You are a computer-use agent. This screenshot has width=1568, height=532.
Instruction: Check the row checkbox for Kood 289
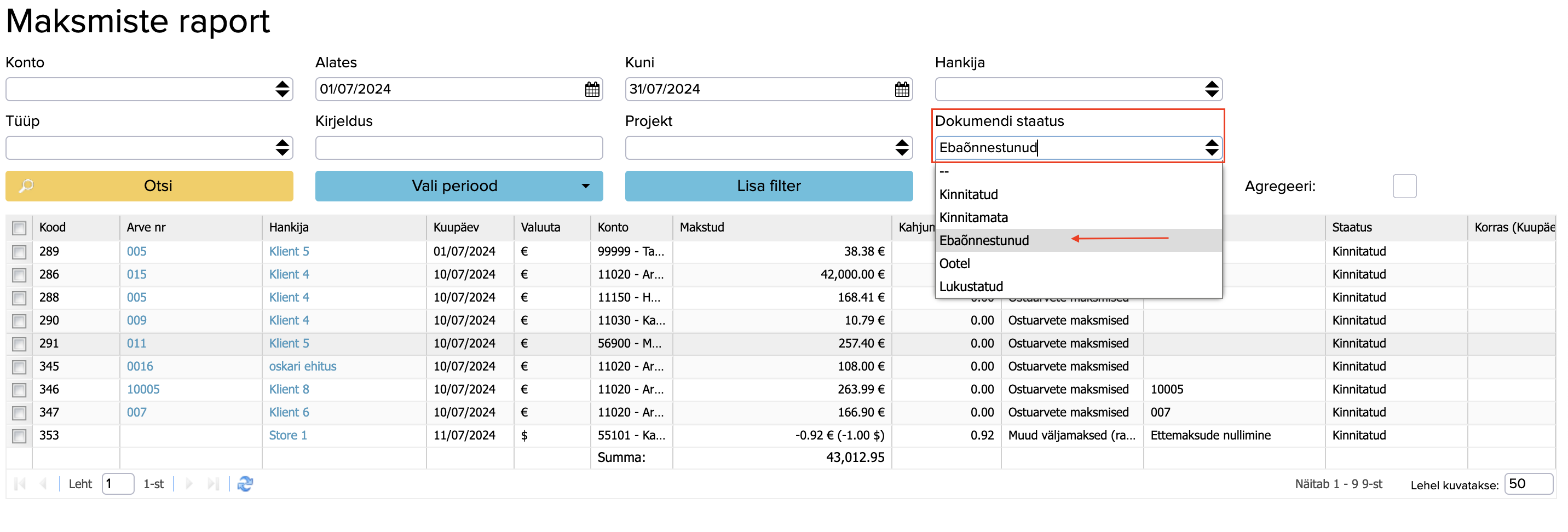(20, 251)
